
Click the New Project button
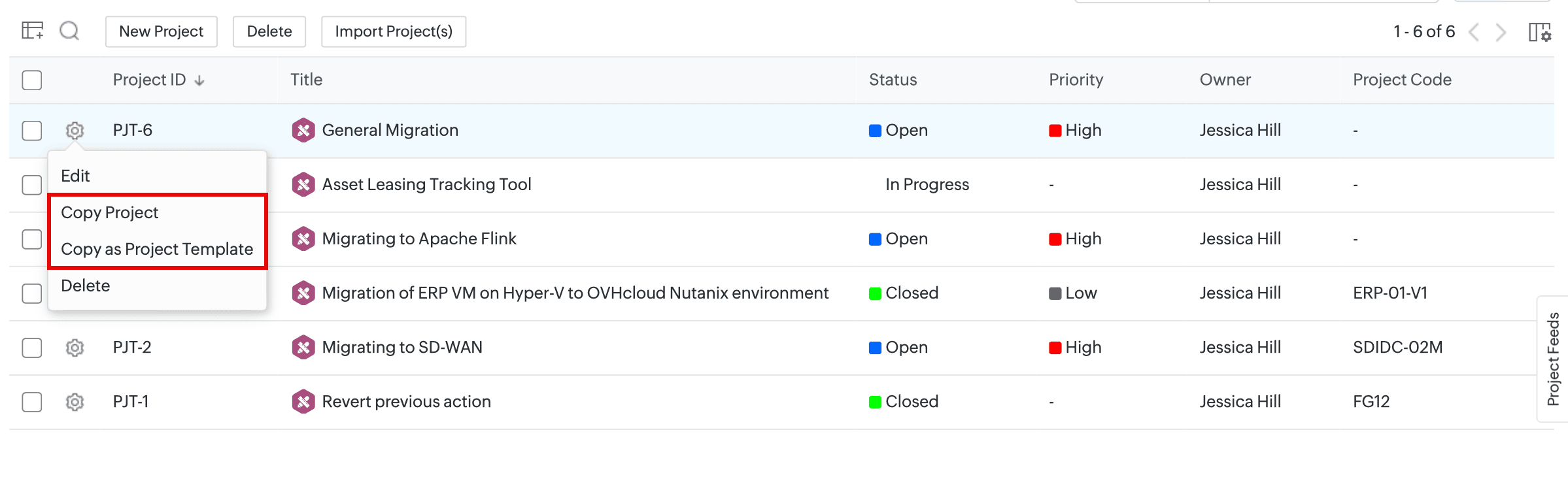pyautogui.click(x=161, y=31)
